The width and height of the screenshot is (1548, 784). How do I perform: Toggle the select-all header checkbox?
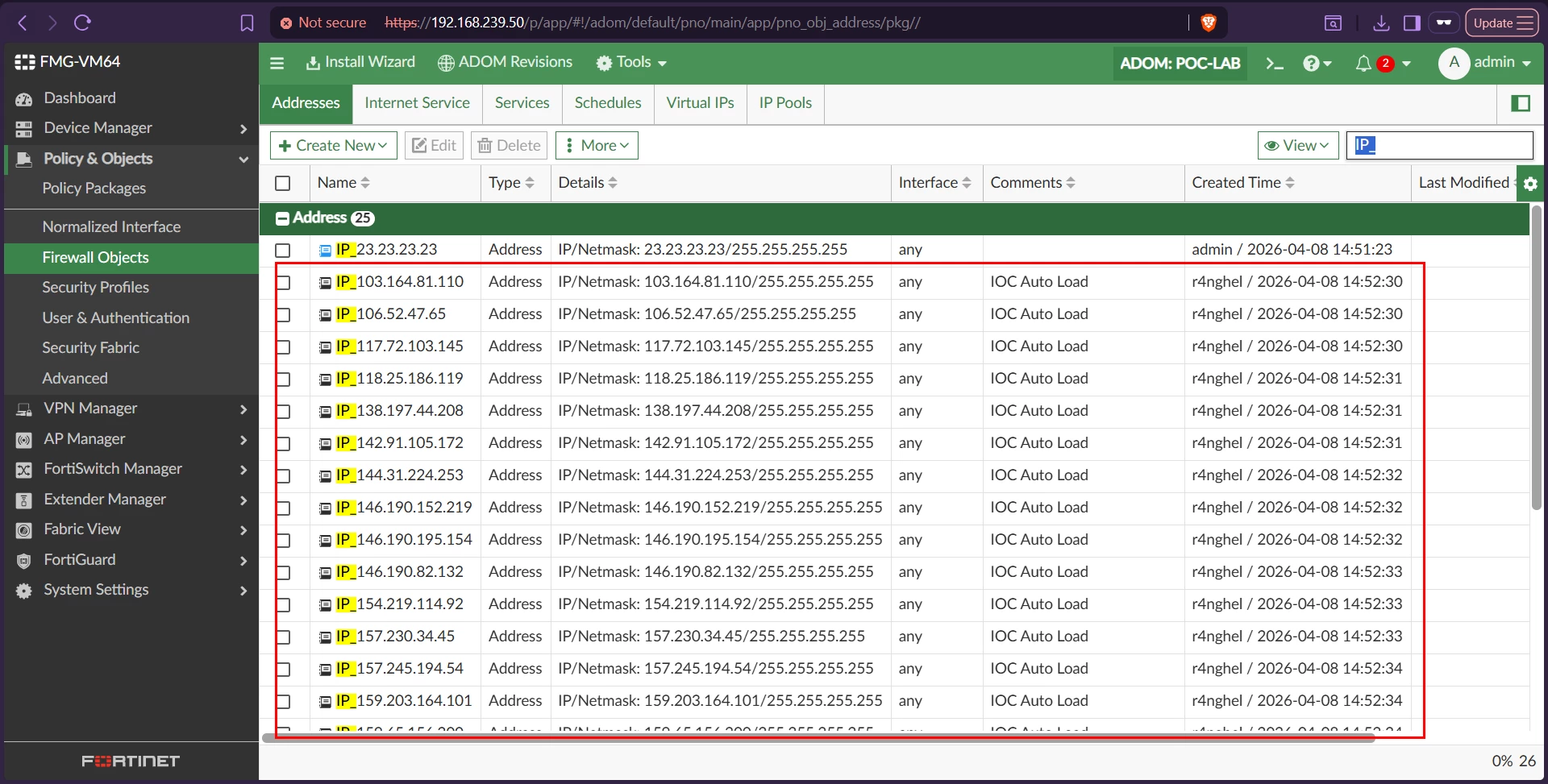[x=283, y=184]
